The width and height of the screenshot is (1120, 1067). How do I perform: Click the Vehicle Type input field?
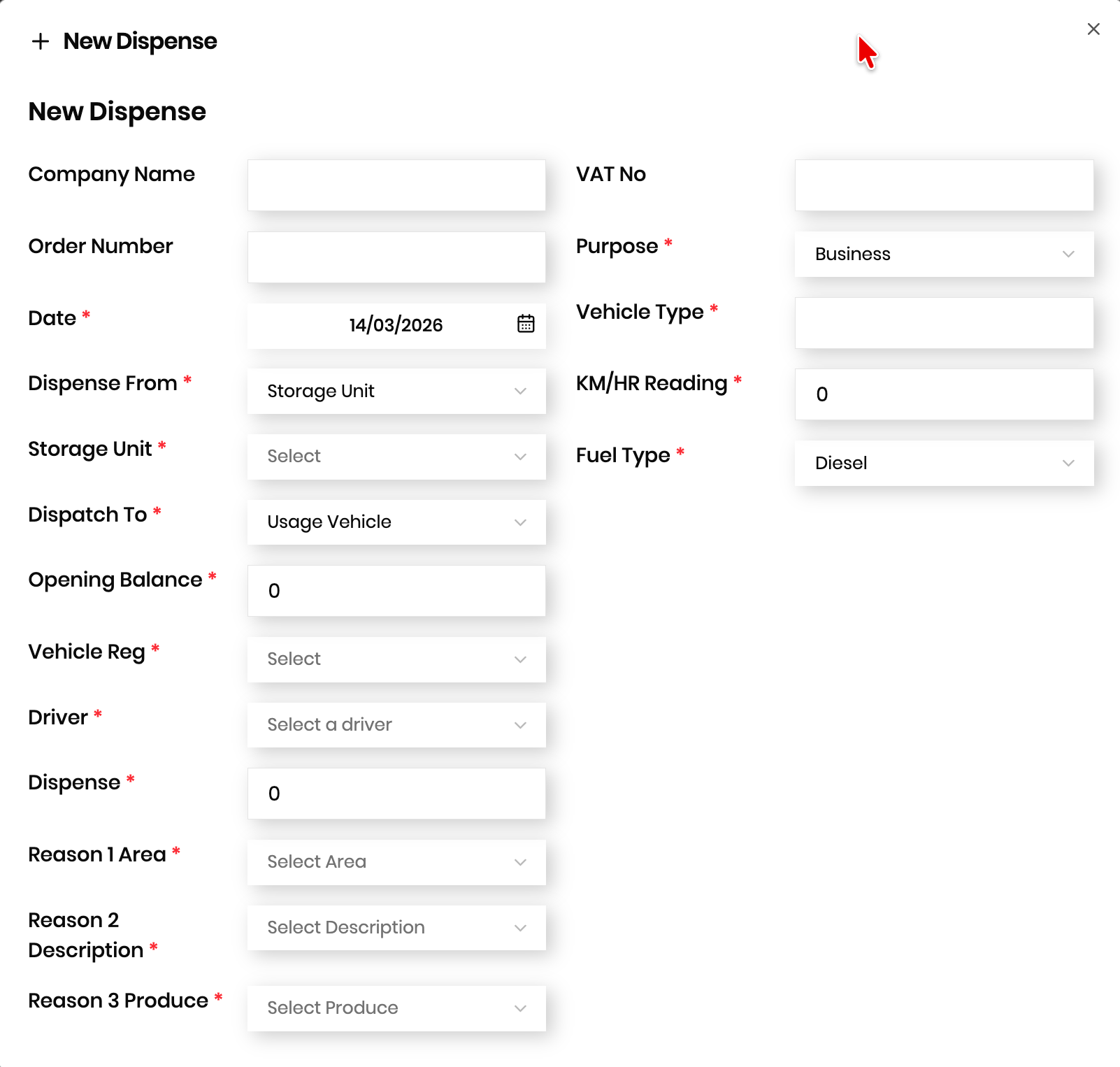click(x=944, y=323)
